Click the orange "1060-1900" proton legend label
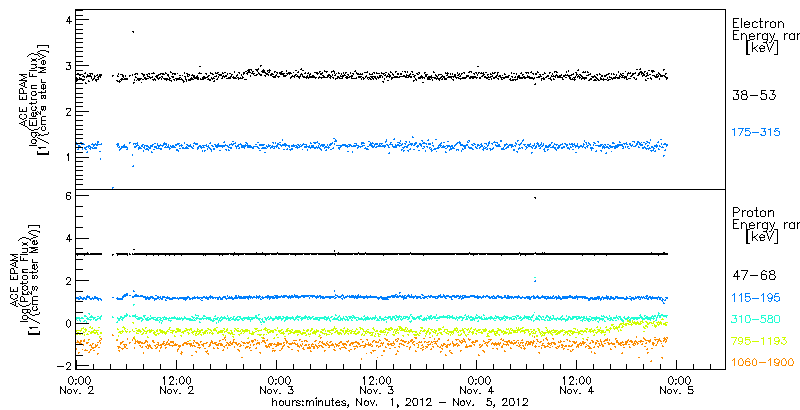Image resolution: width=800 pixels, height=410 pixels. click(763, 363)
